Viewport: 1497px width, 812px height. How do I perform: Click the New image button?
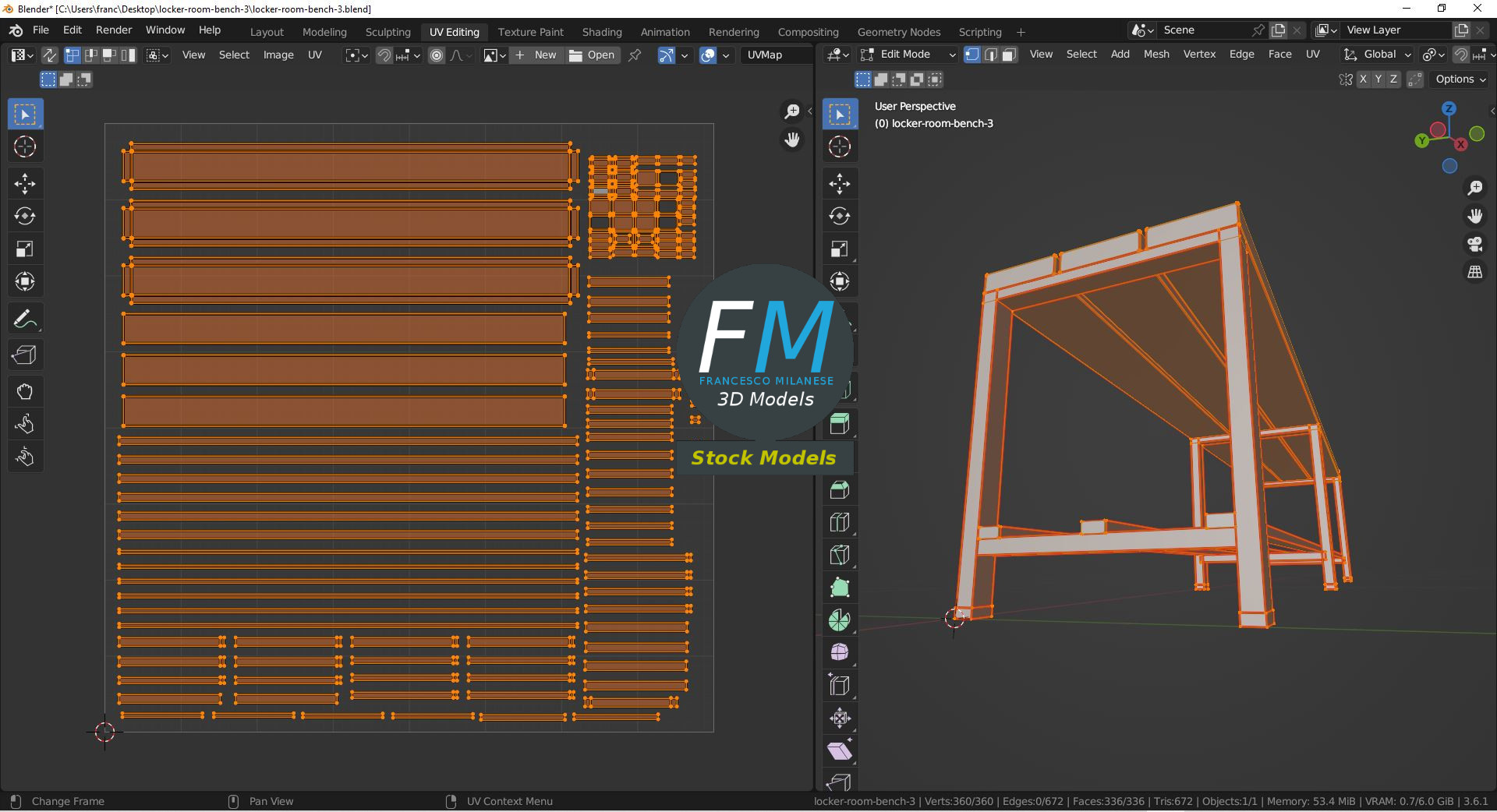click(536, 55)
